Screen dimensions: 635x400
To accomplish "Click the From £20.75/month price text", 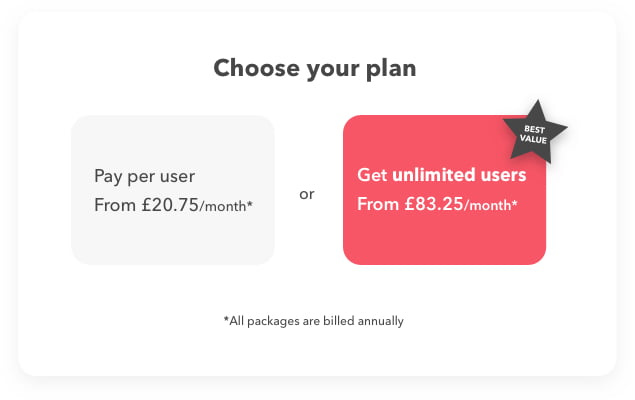I will (x=173, y=205).
